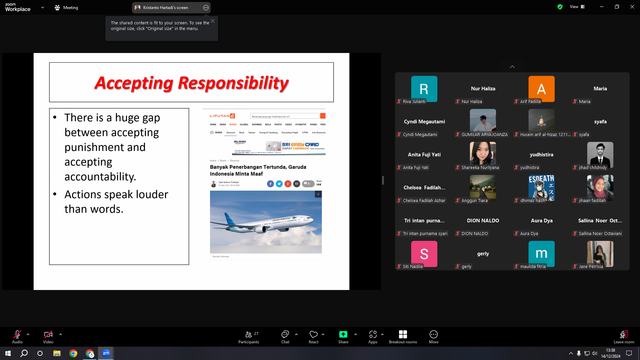Select GUMILAR ARYAJOANZA video thumbnail
Screen dimensions: 640x360
[x=483, y=121]
